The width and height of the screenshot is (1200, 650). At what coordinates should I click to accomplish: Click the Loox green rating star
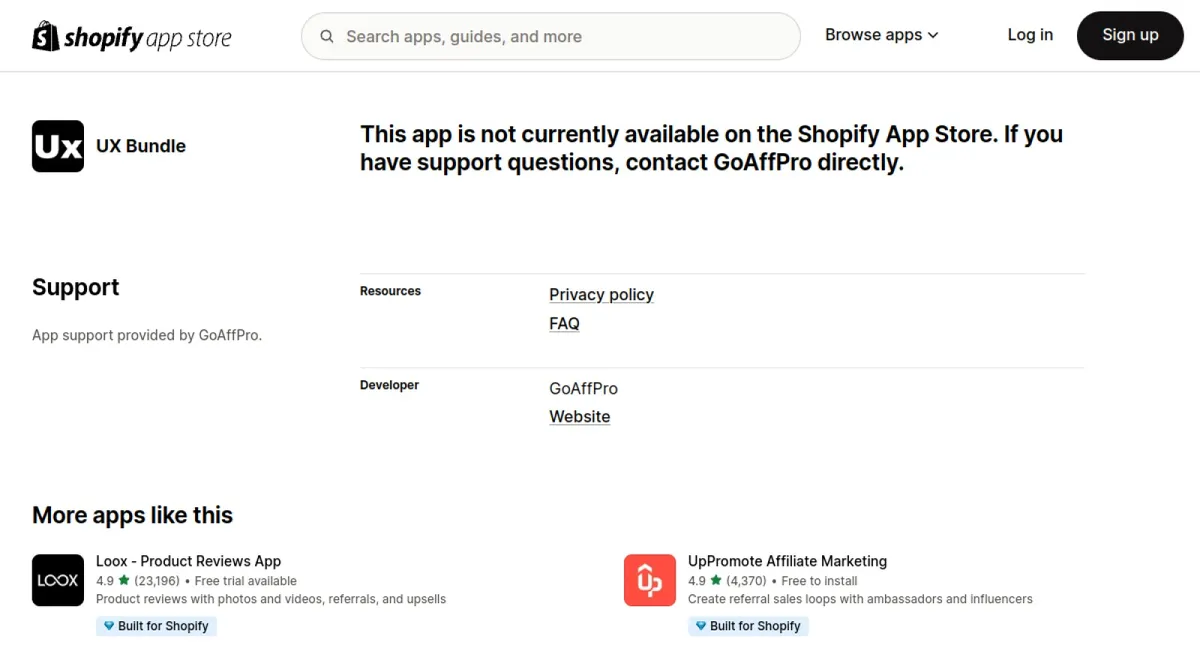[x=124, y=580]
